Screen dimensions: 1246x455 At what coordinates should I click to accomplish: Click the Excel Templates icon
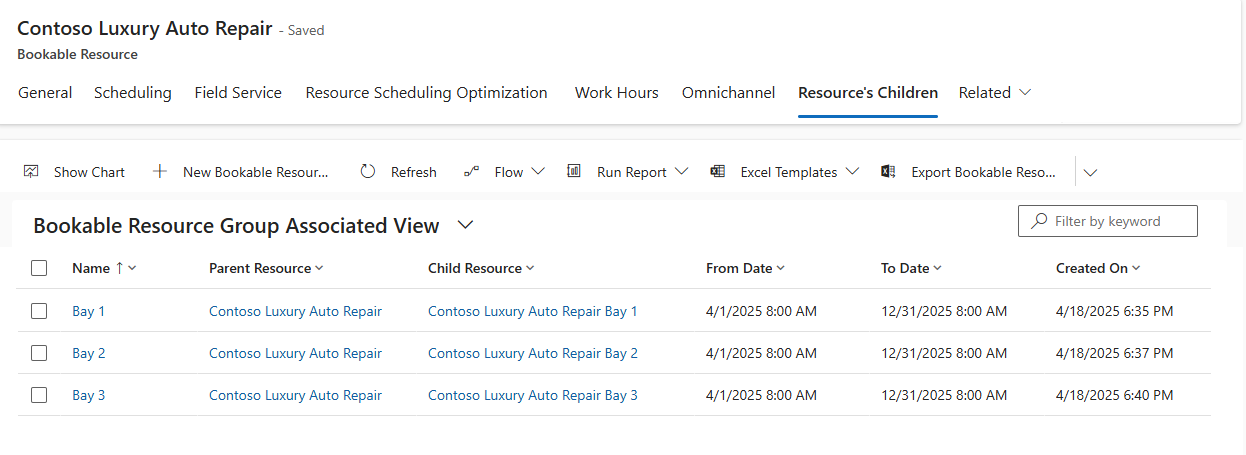(x=718, y=172)
